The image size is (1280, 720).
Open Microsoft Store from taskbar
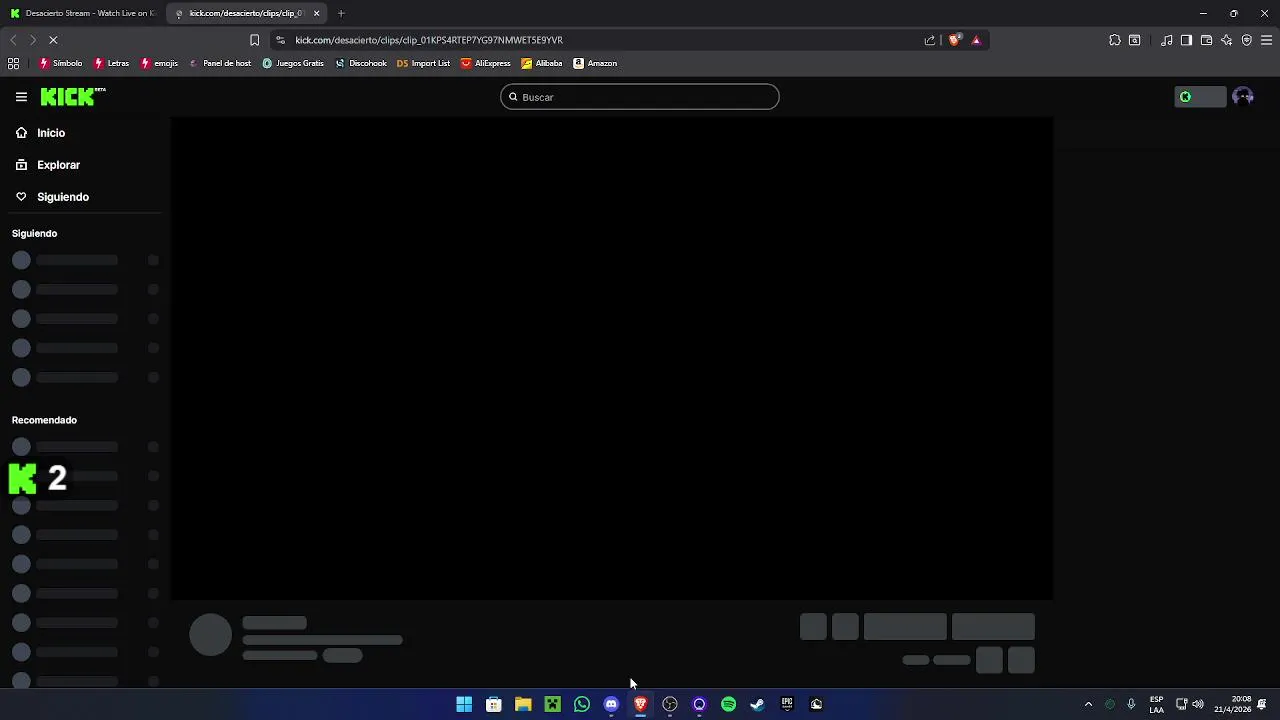[493, 704]
